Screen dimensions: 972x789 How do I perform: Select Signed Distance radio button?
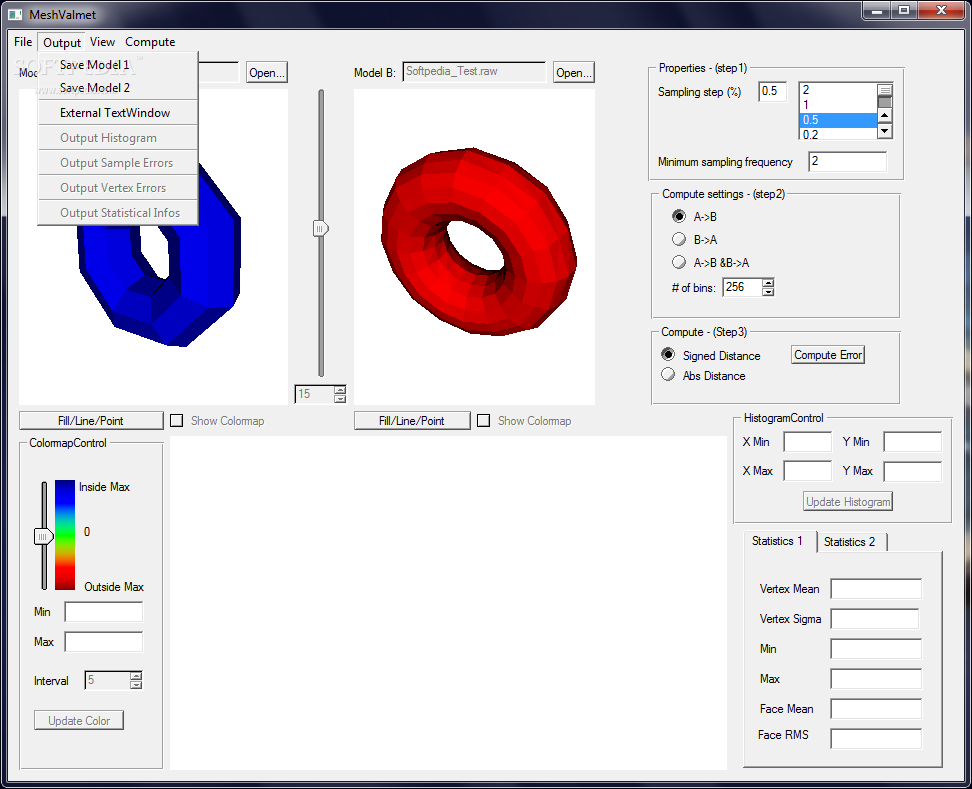click(668, 355)
